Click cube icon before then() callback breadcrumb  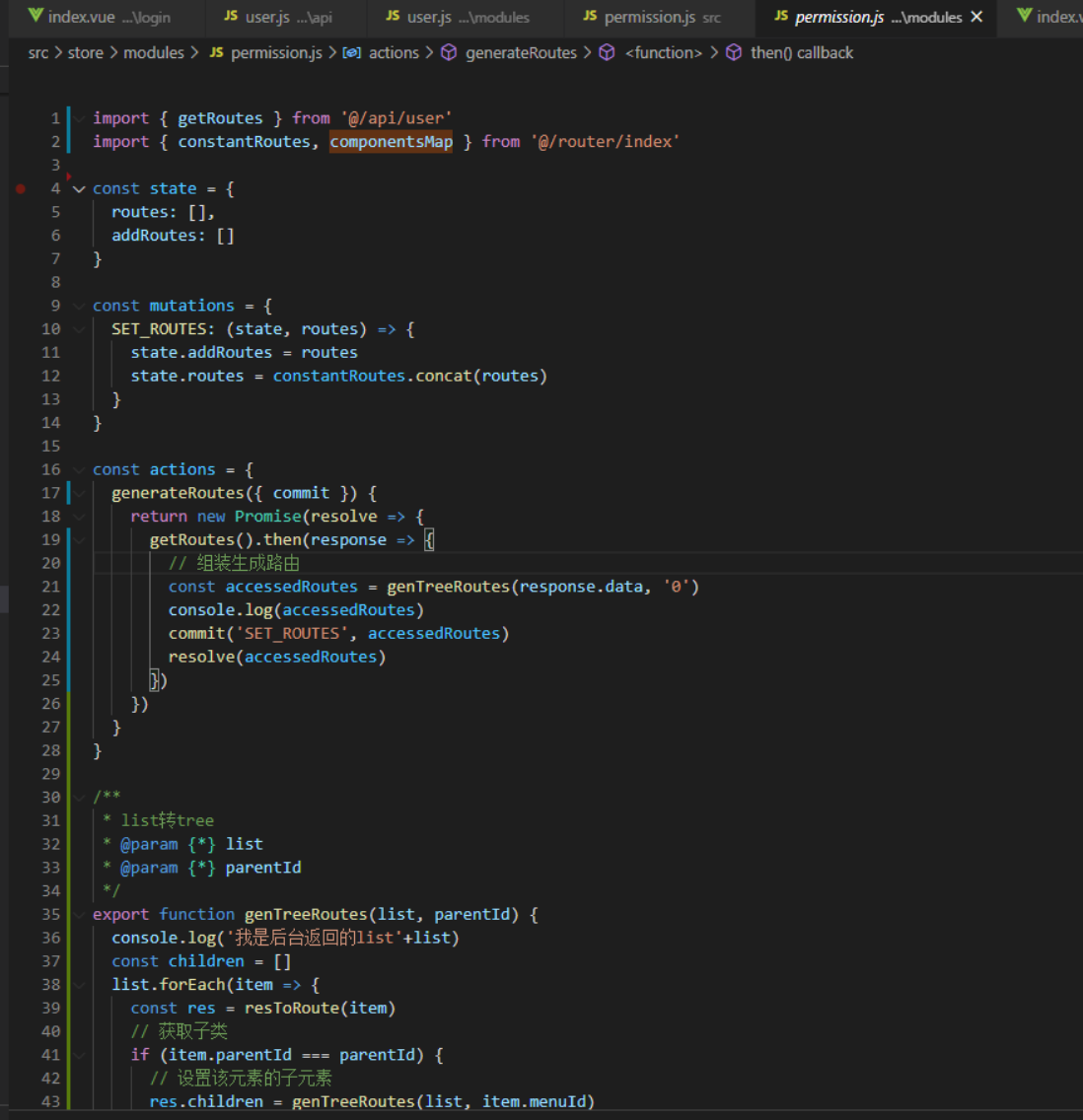tap(734, 53)
